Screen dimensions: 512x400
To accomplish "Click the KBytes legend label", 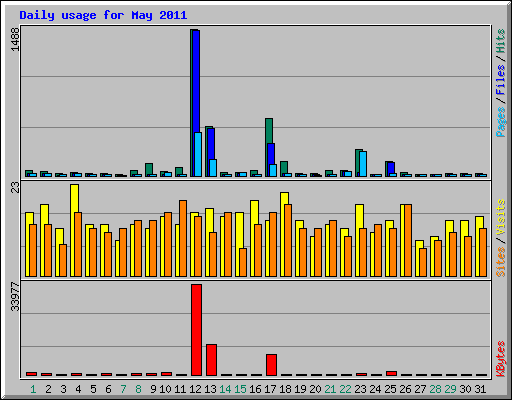I will (x=500, y=359).
